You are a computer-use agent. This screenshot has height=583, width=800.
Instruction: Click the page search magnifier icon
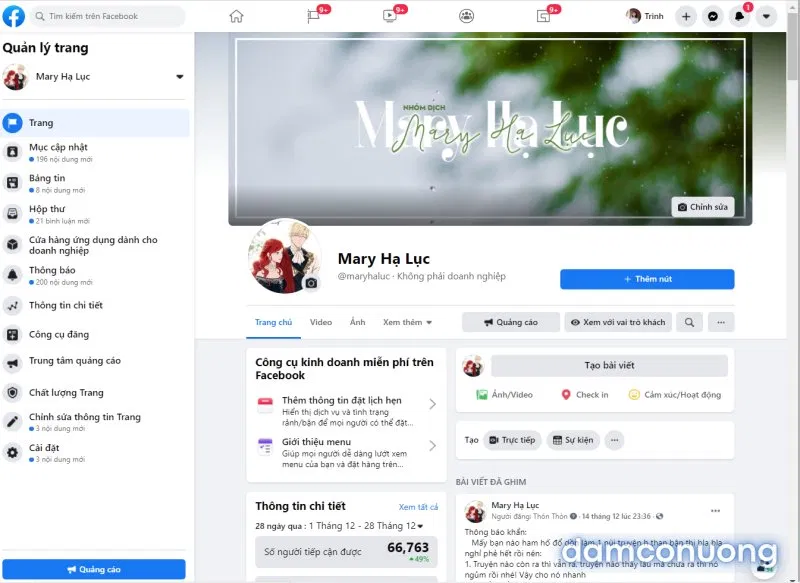click(x=689, y=322)
